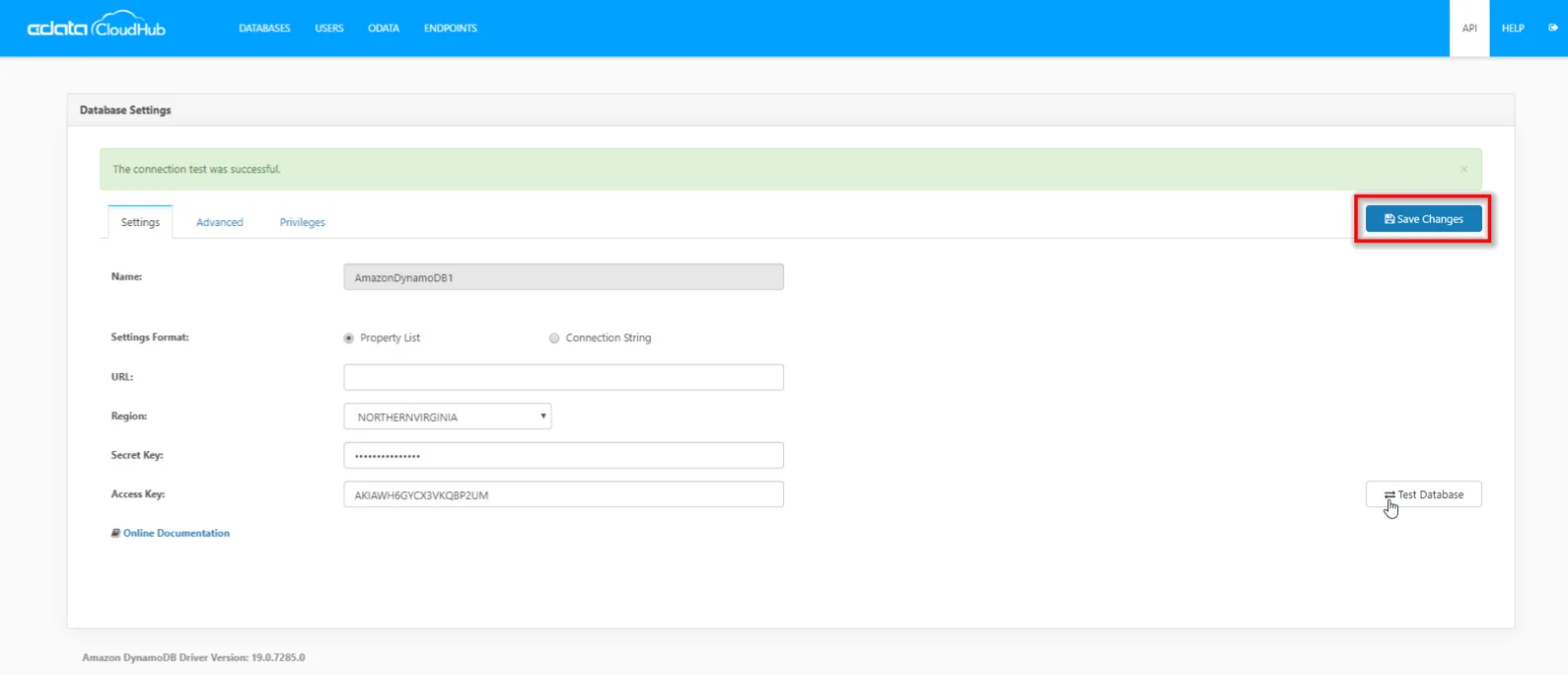Image resolution: width=1568 pixels, height=675 pixels.
Task: Switch to the Privileges tab
Action: (x=302, y=222)
